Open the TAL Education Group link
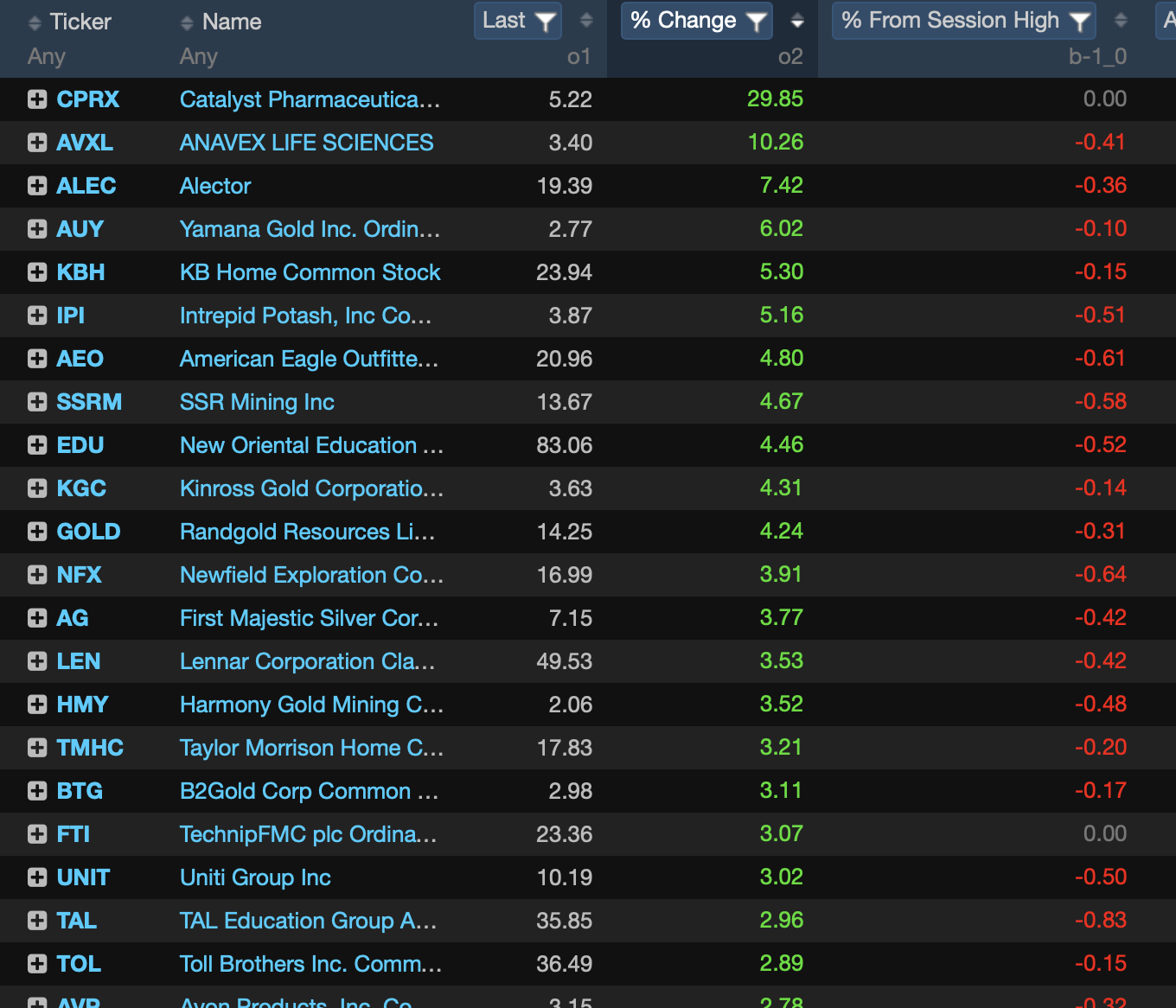Screen dimensions: 1176x1008 coord(308,921)
